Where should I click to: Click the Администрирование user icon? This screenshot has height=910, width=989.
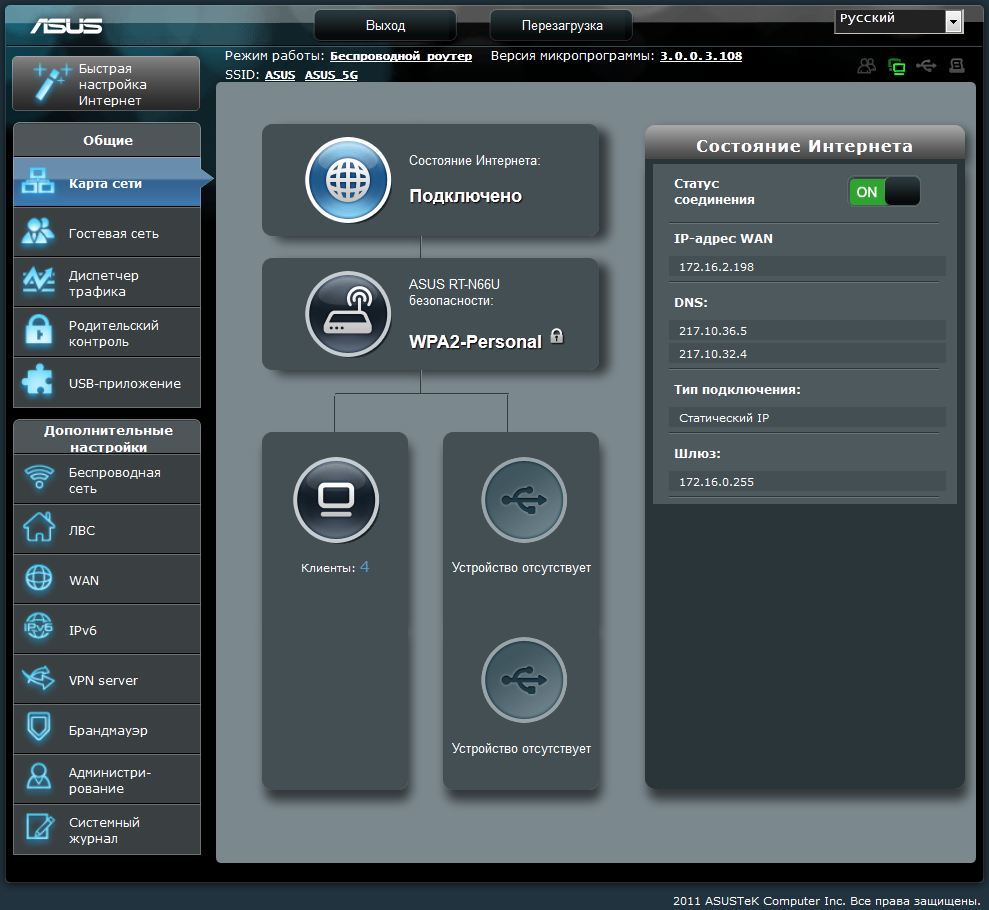pos(39,777)
